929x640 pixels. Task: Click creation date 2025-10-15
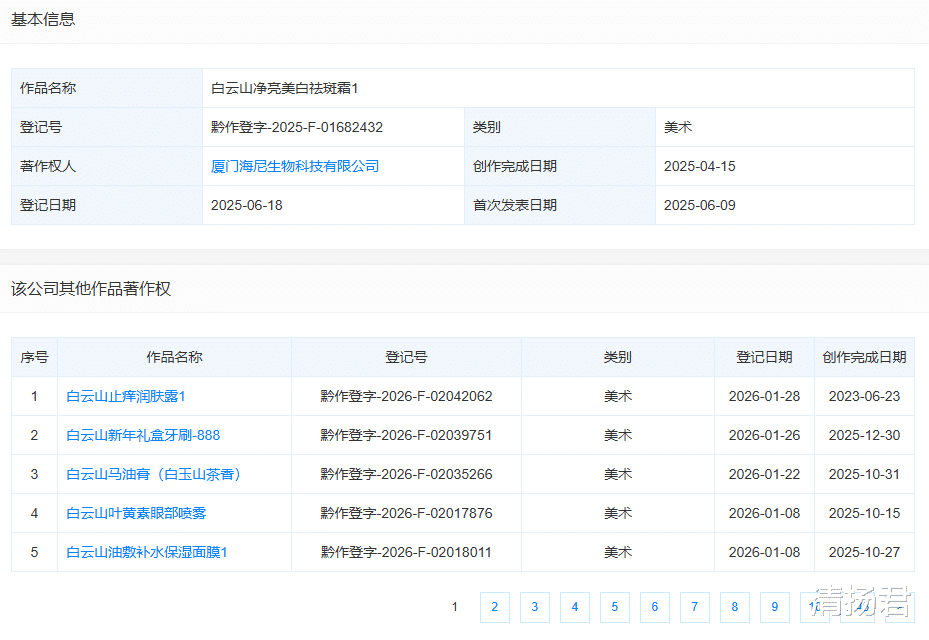864,514
